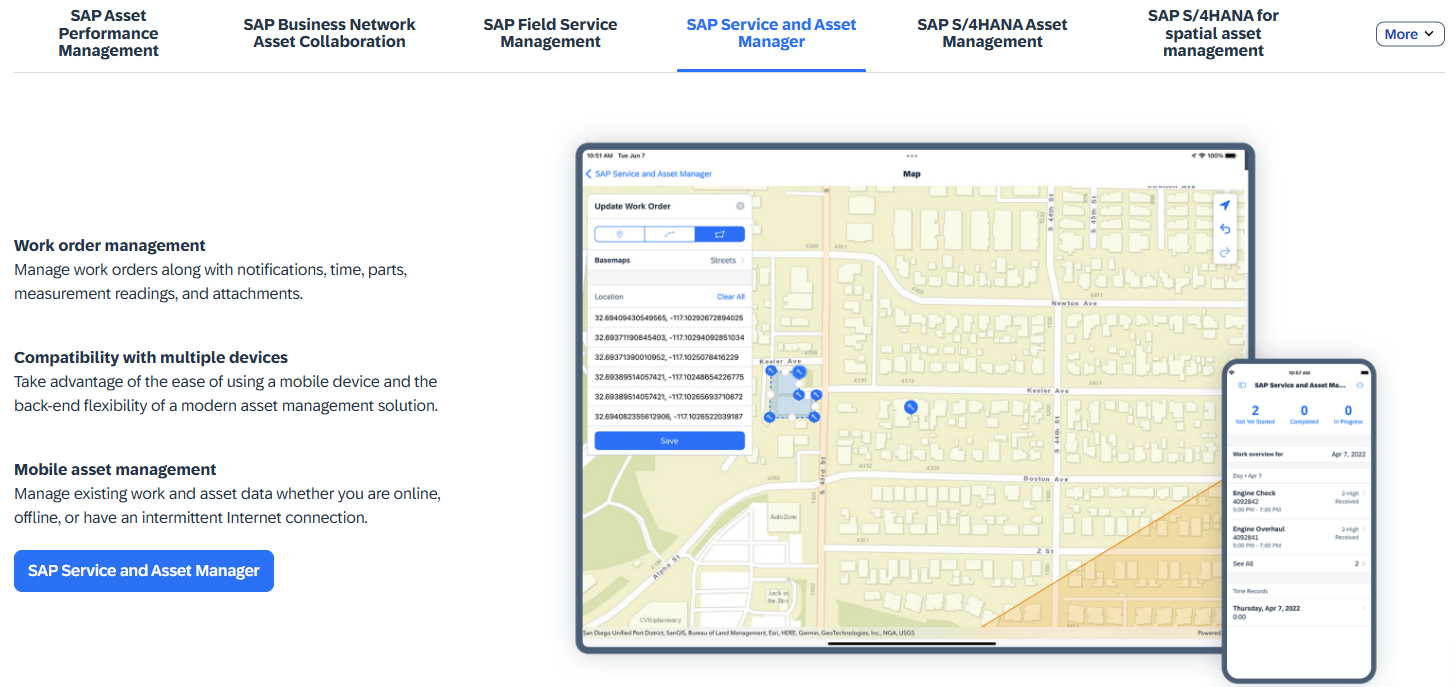Screen dimensions: 1456x687
Task: Click the Newton Ave street label
Action: click(1076, 303)
